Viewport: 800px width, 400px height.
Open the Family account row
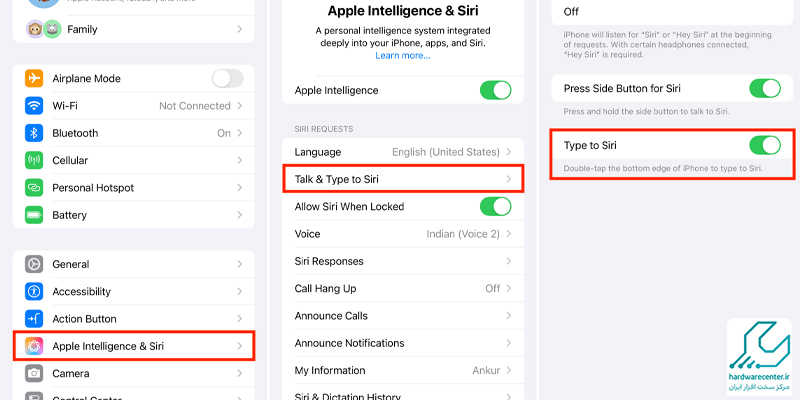point(134,30)
